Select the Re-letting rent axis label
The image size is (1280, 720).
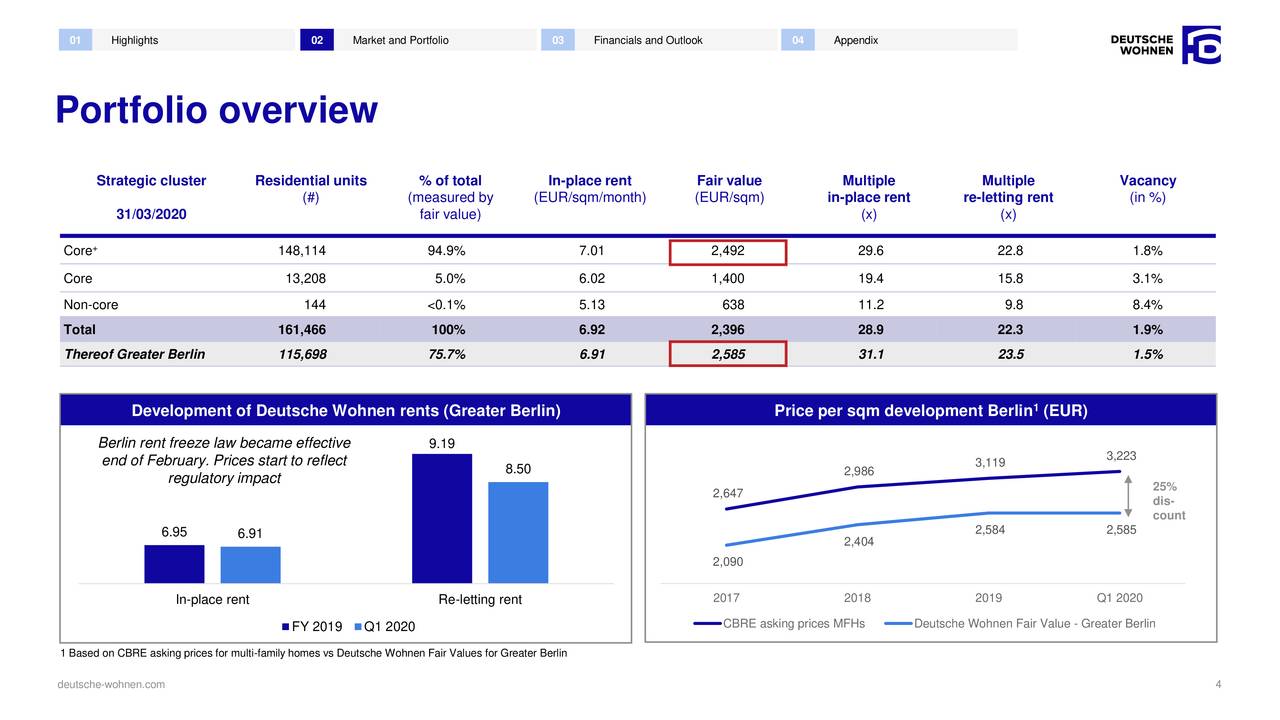coord(480,600)
